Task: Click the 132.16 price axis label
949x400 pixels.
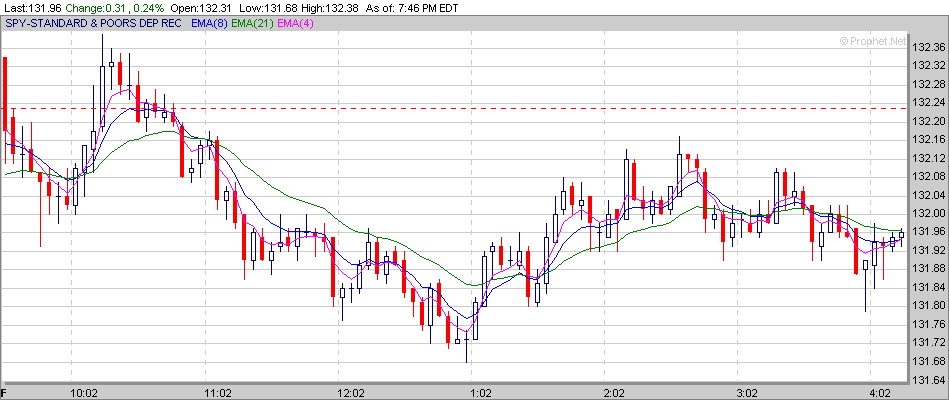Action: tap(928, 140)
